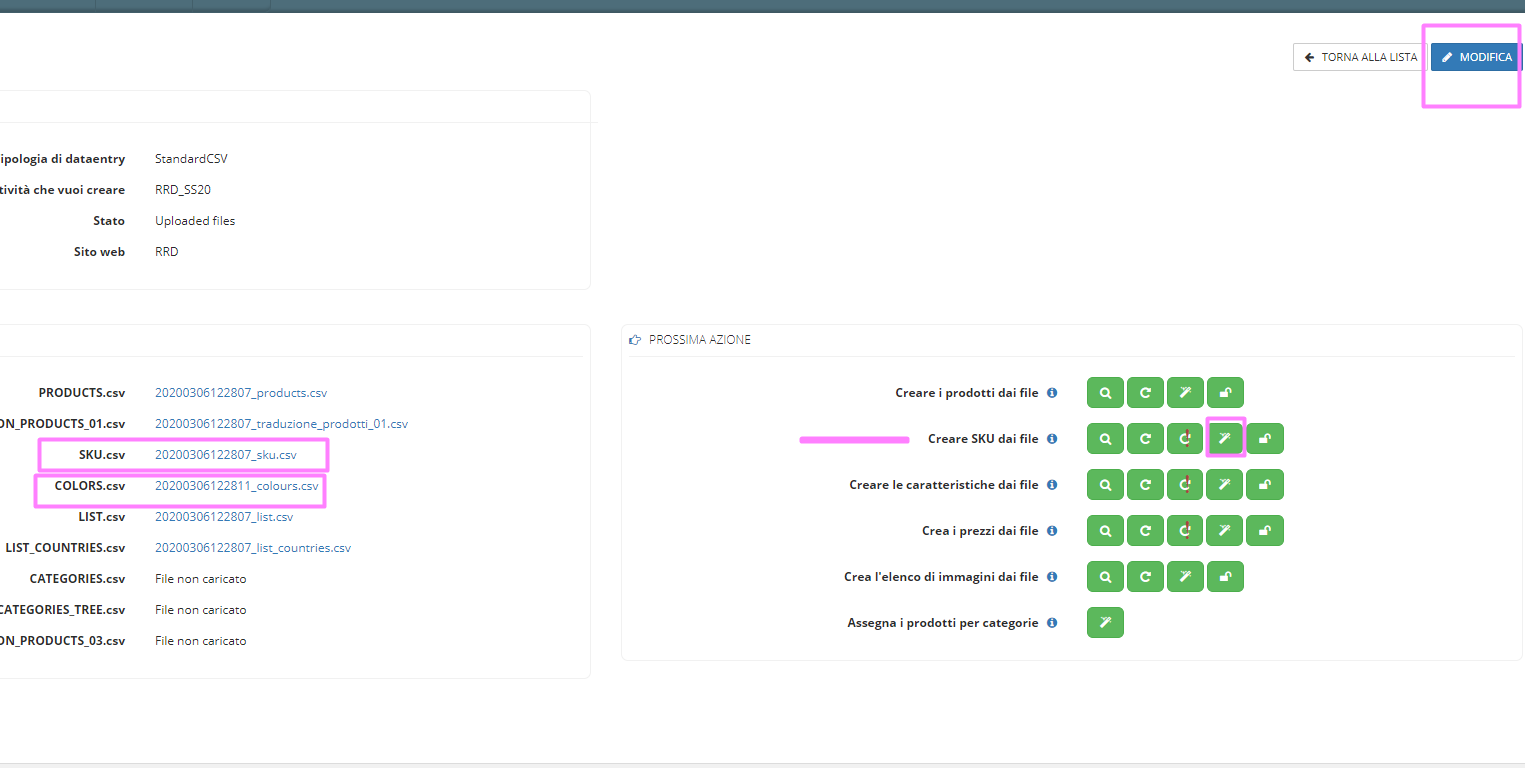Screen dimensions: 1525x768
Task: Open 20200306122807_list_countries.csv file link
Action: [x=253, y=548]
